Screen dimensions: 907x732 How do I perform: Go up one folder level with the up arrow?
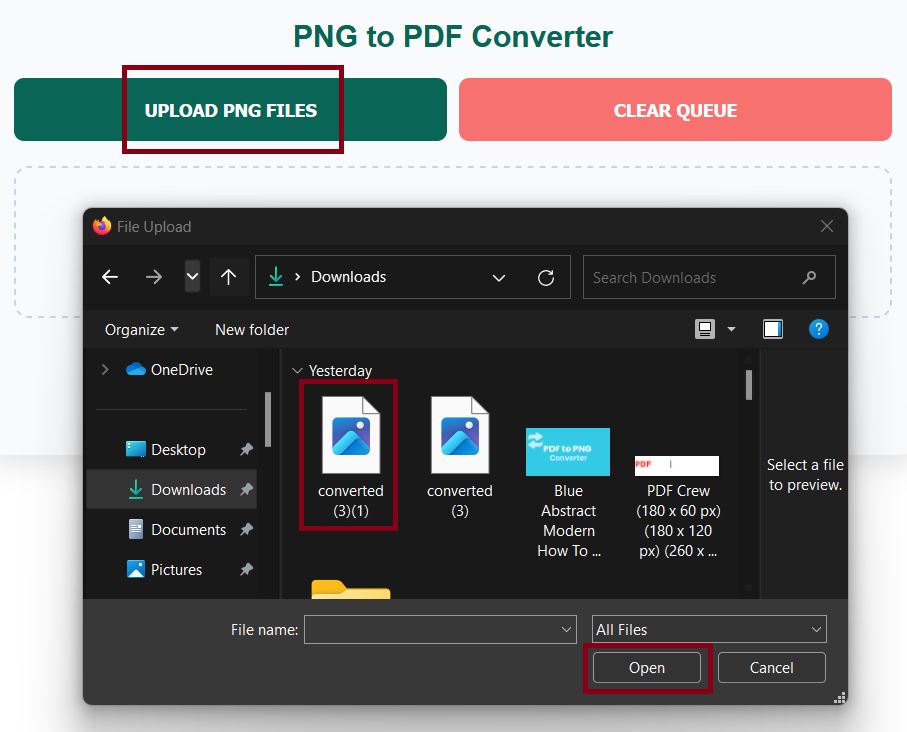click(229, 277)
